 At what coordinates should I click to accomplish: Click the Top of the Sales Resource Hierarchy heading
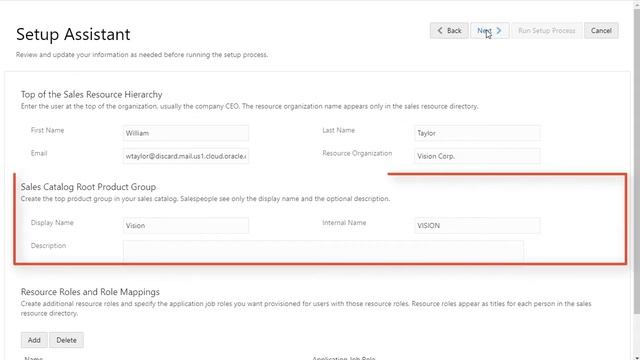pyautogui.click(x=91, y=94)
